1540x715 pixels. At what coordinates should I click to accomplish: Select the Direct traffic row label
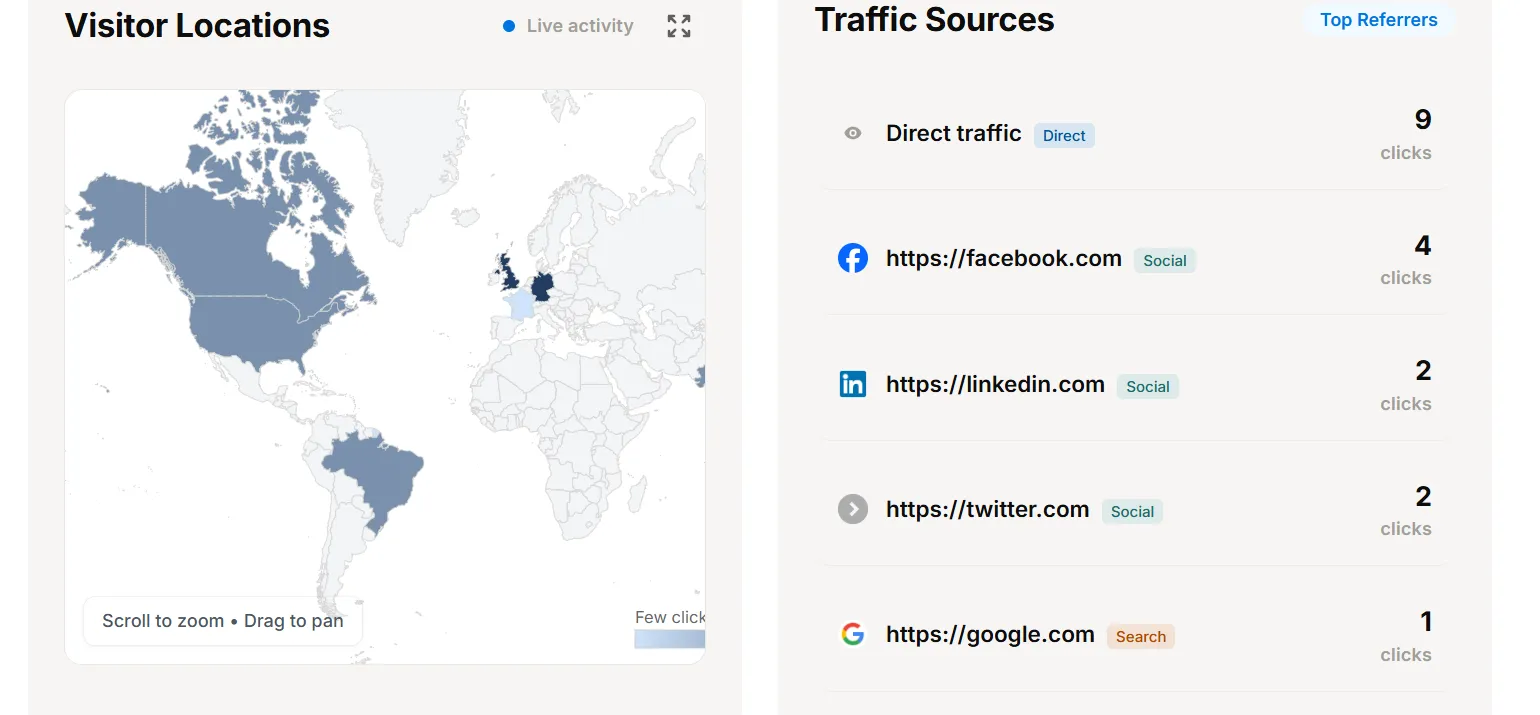(954, 133)
